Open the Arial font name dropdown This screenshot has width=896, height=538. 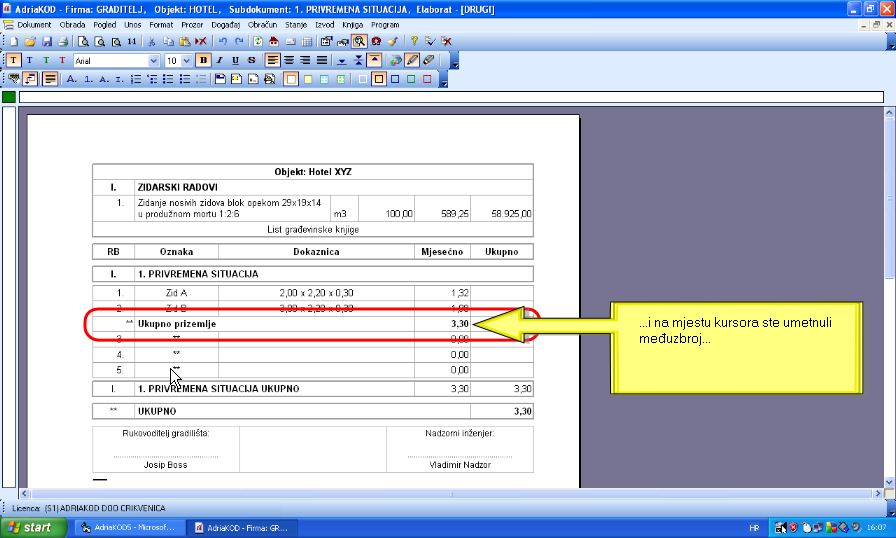click(x=153, y=61)
